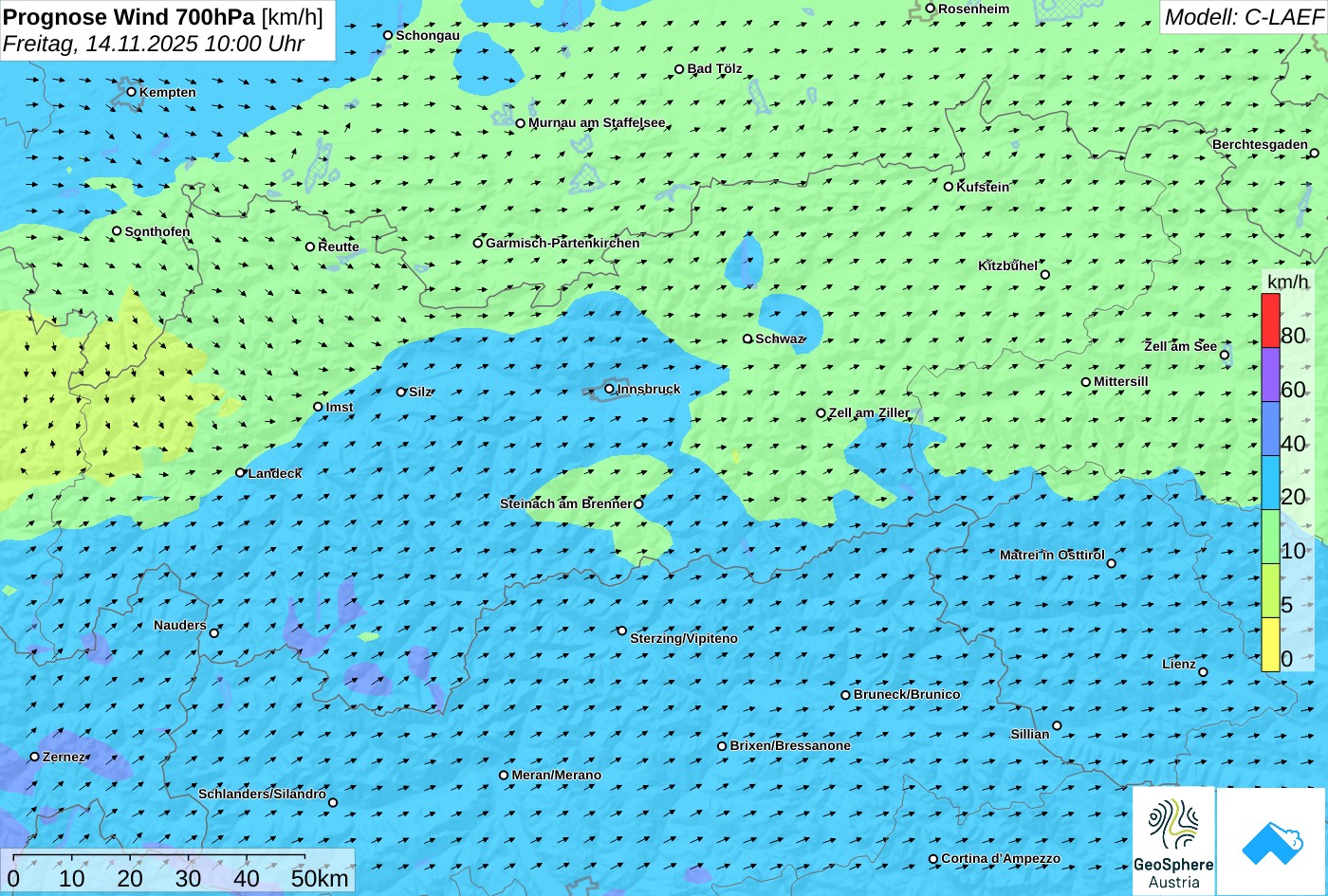
Task: Click the 'Modell: C-LAEF' label
Action: click(1243, 16)
